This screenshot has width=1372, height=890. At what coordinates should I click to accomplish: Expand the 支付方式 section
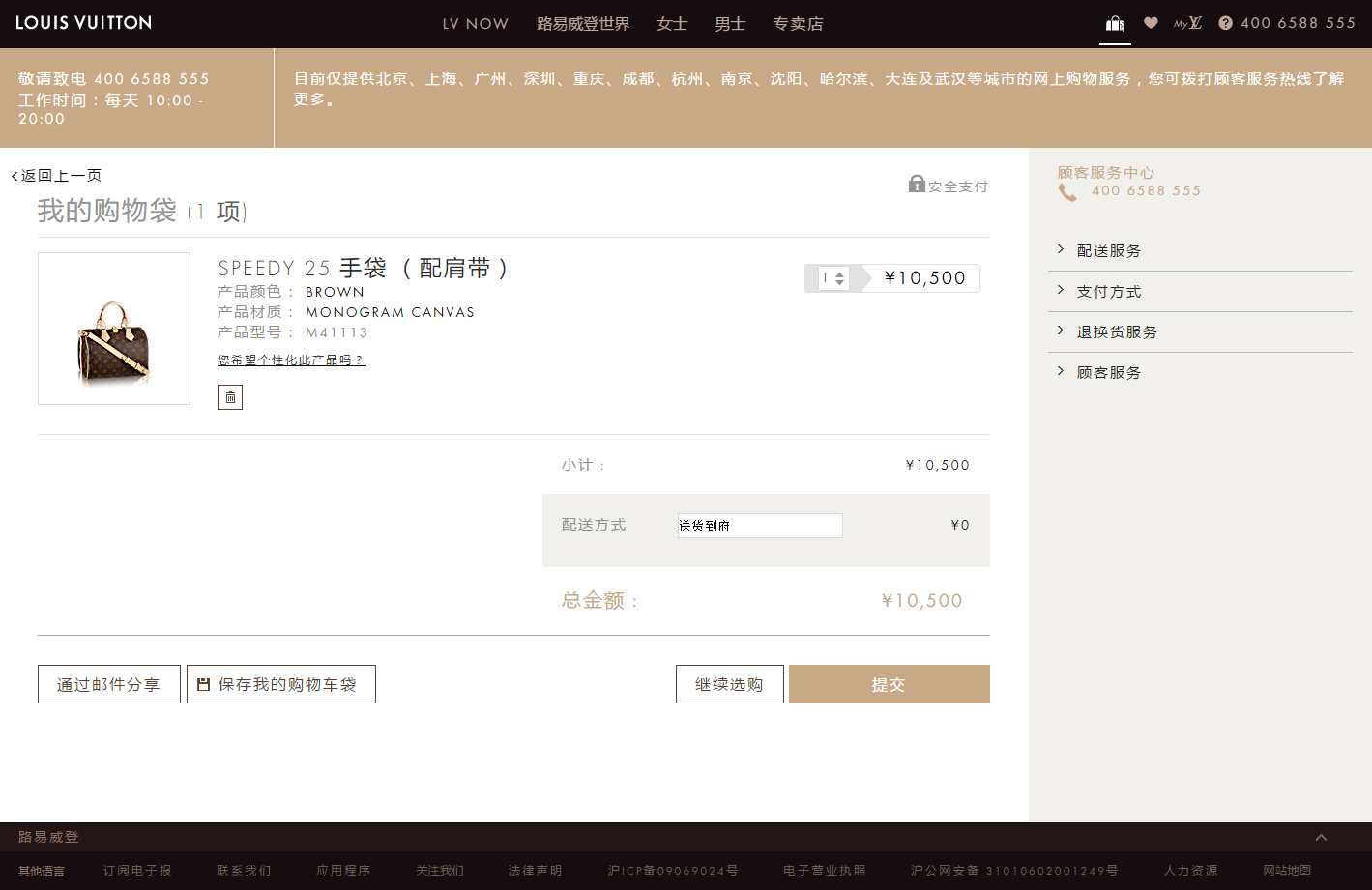pos(1109,291)
